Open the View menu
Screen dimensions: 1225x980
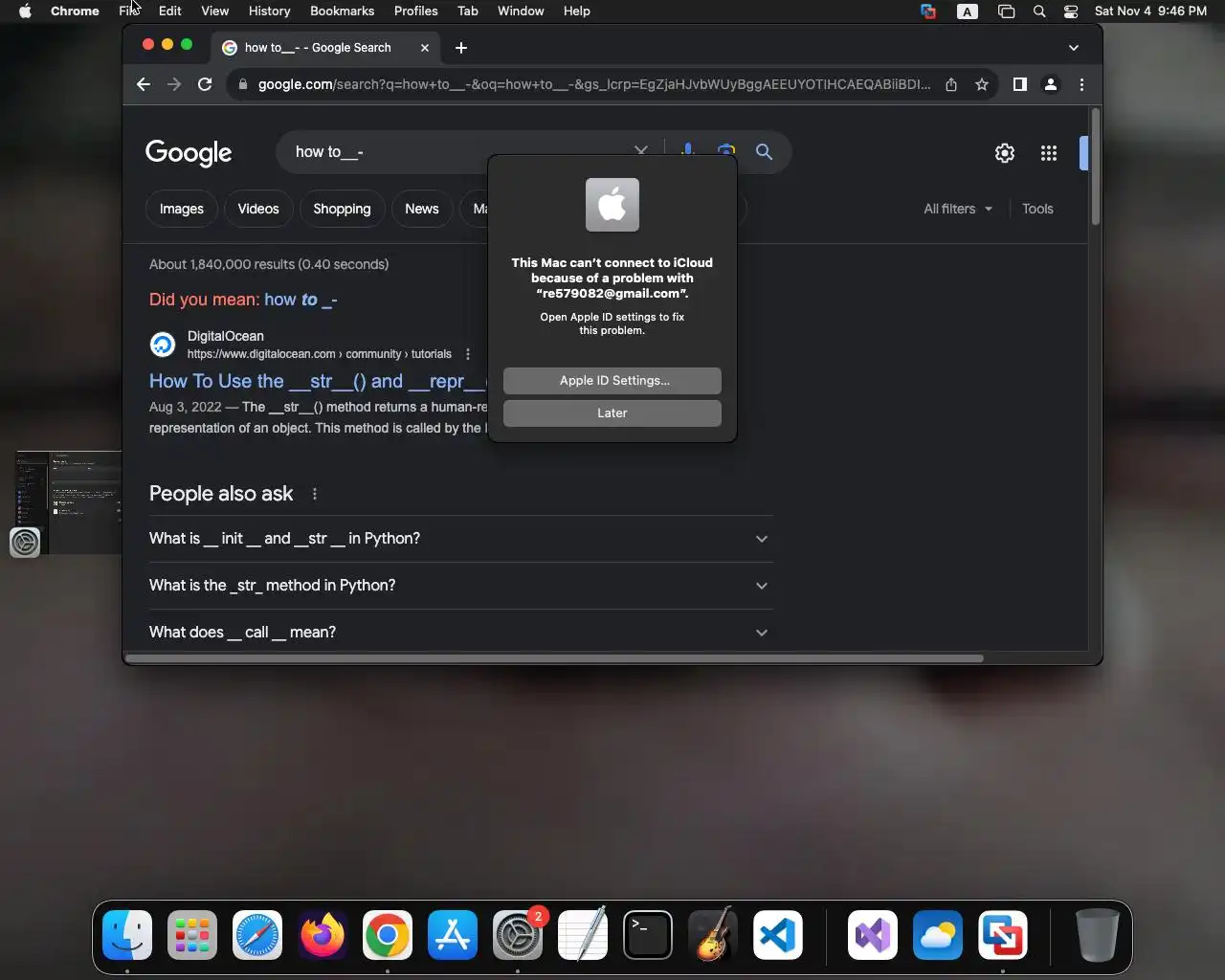click(x=214, y=11)
